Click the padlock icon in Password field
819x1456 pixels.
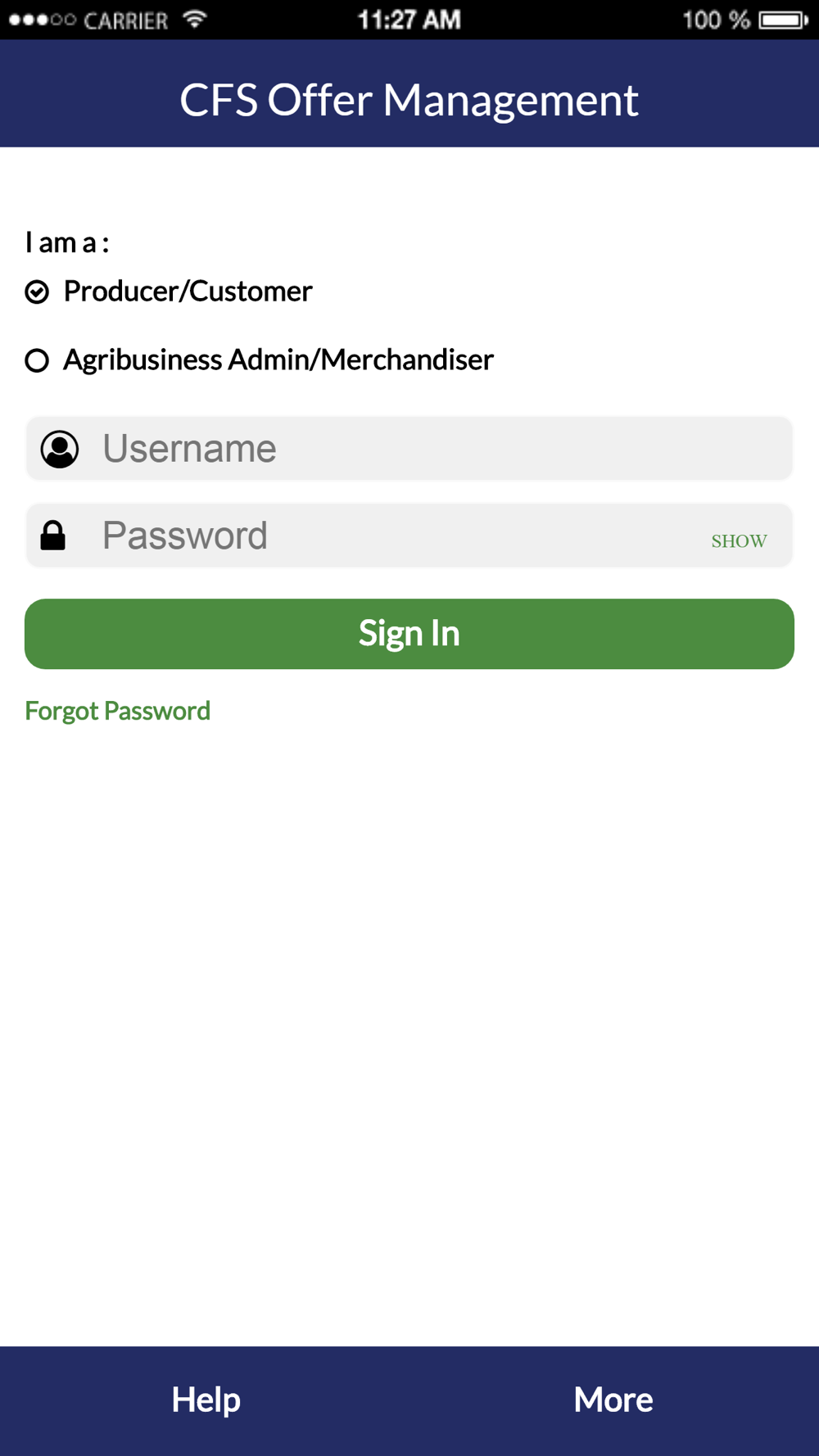(53, 536)
